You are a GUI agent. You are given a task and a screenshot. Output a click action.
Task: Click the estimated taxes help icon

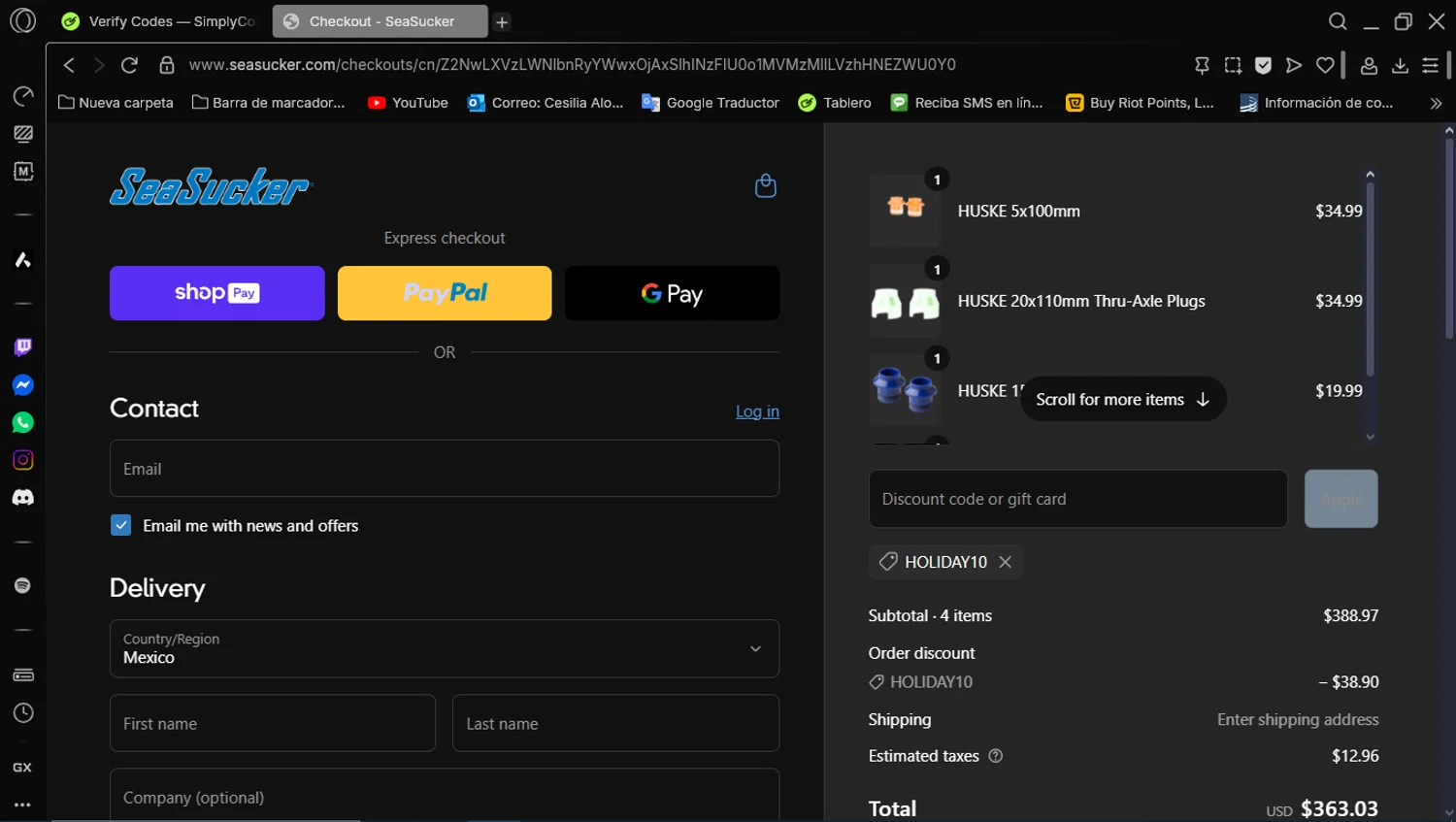[995, 756]
